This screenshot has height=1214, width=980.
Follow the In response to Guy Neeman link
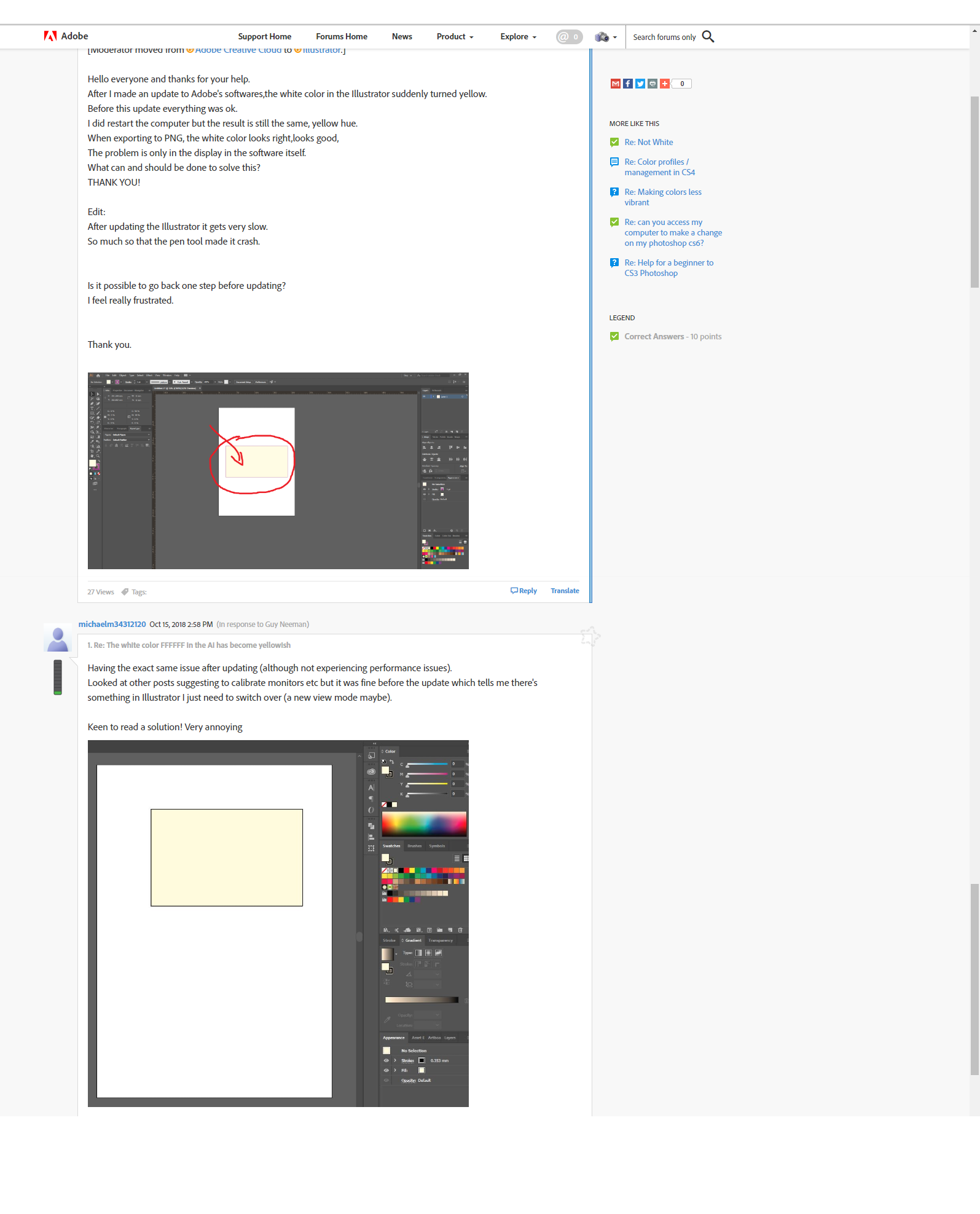pyautogui.click(x=262, y=625)
